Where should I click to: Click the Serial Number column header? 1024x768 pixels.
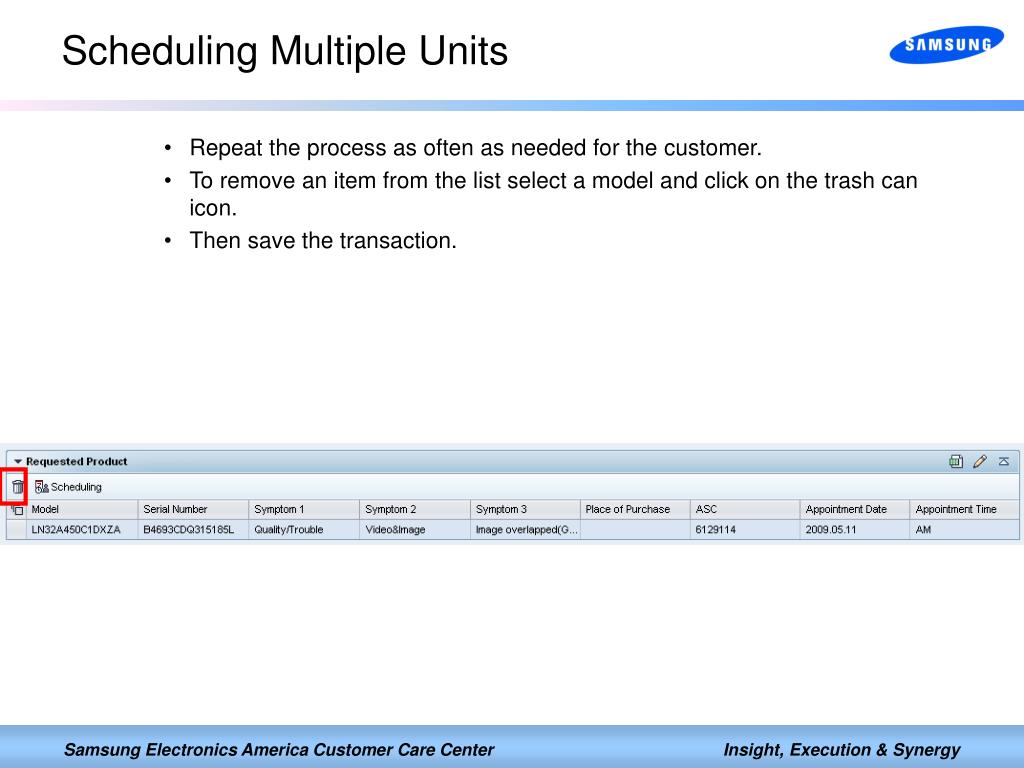(193, 509)
